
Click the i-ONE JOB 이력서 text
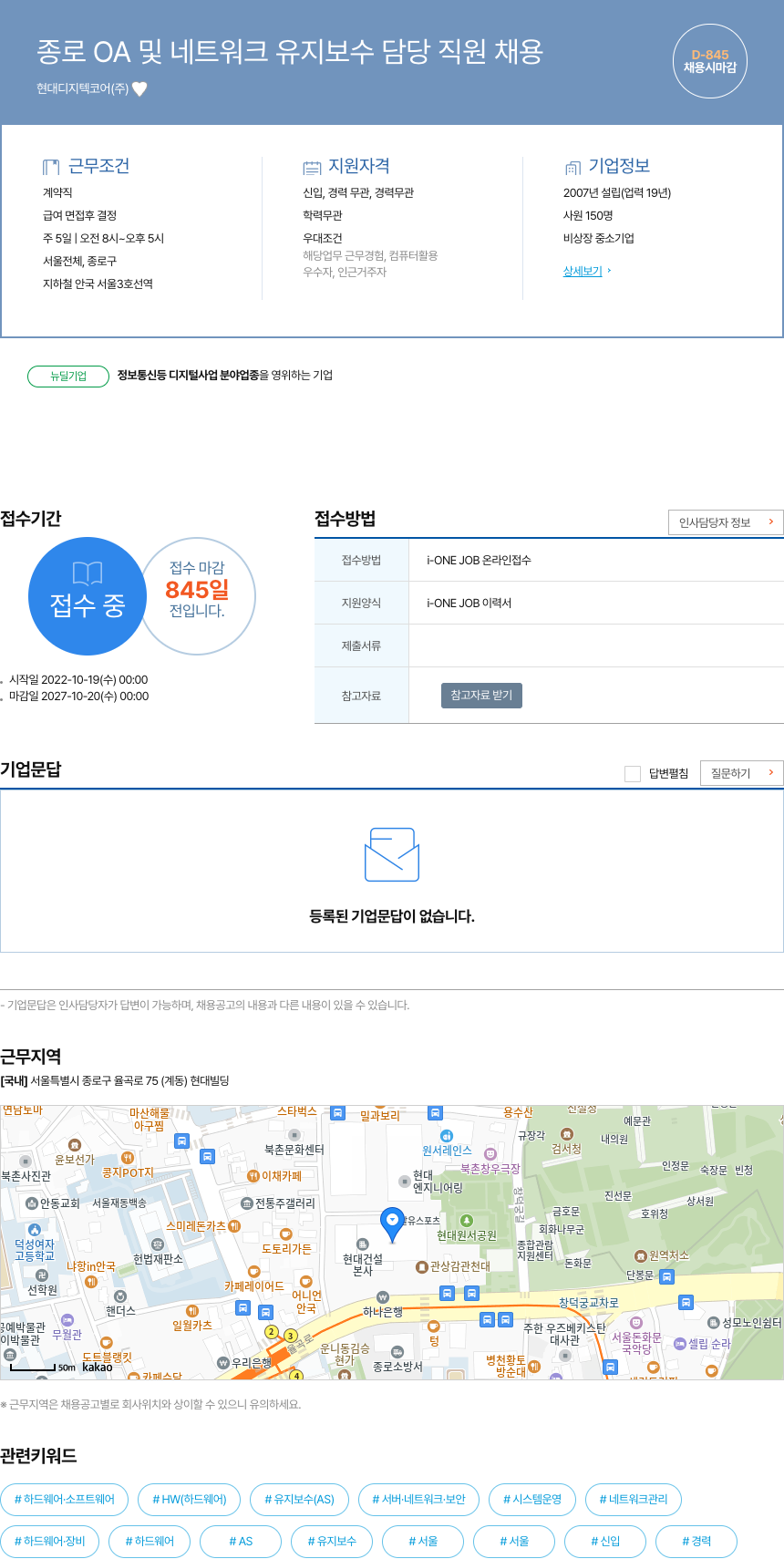point(469,603)
